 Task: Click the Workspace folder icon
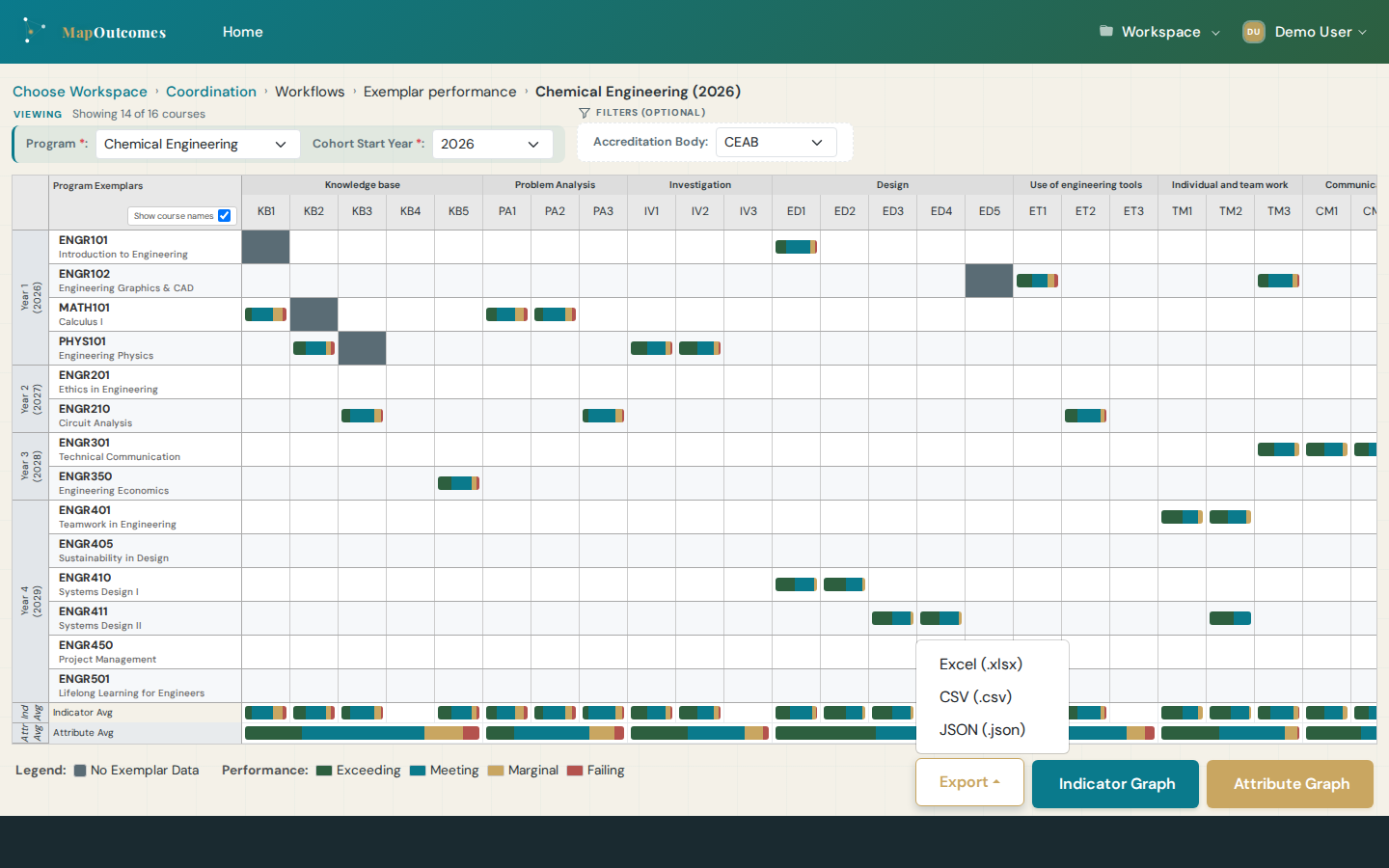pyautogui.click(x=1106, y=31)
